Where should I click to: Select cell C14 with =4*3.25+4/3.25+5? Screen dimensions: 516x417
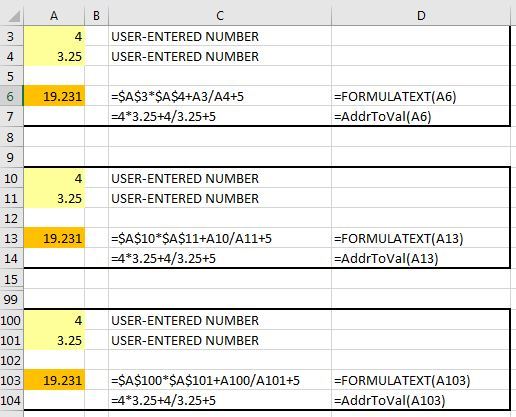220,258
